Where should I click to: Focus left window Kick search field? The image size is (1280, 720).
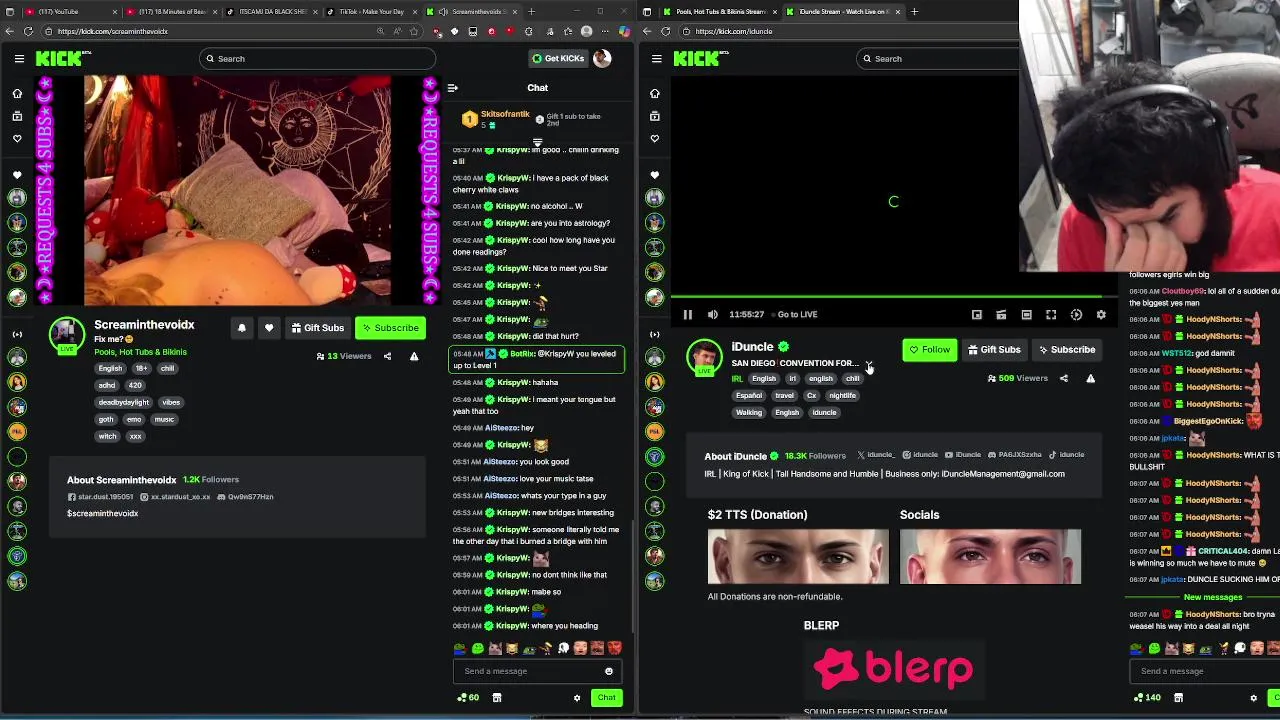[x=316, y=59]
